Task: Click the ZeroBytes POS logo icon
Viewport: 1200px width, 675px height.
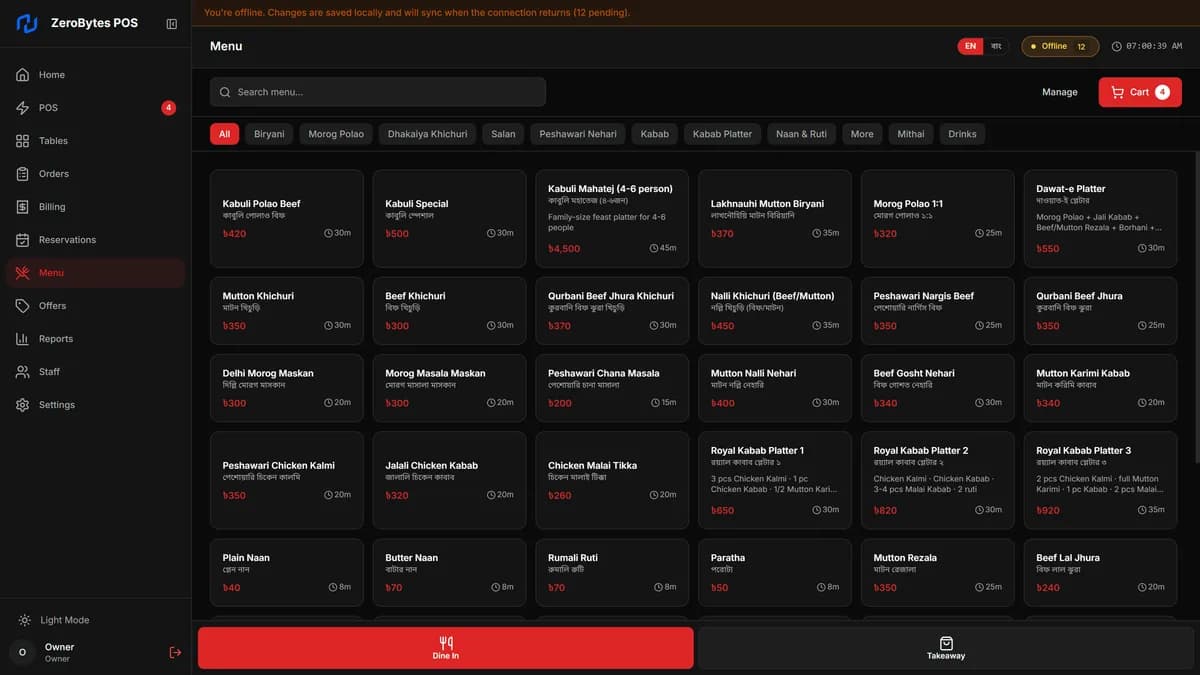Action: click(27, 23)
